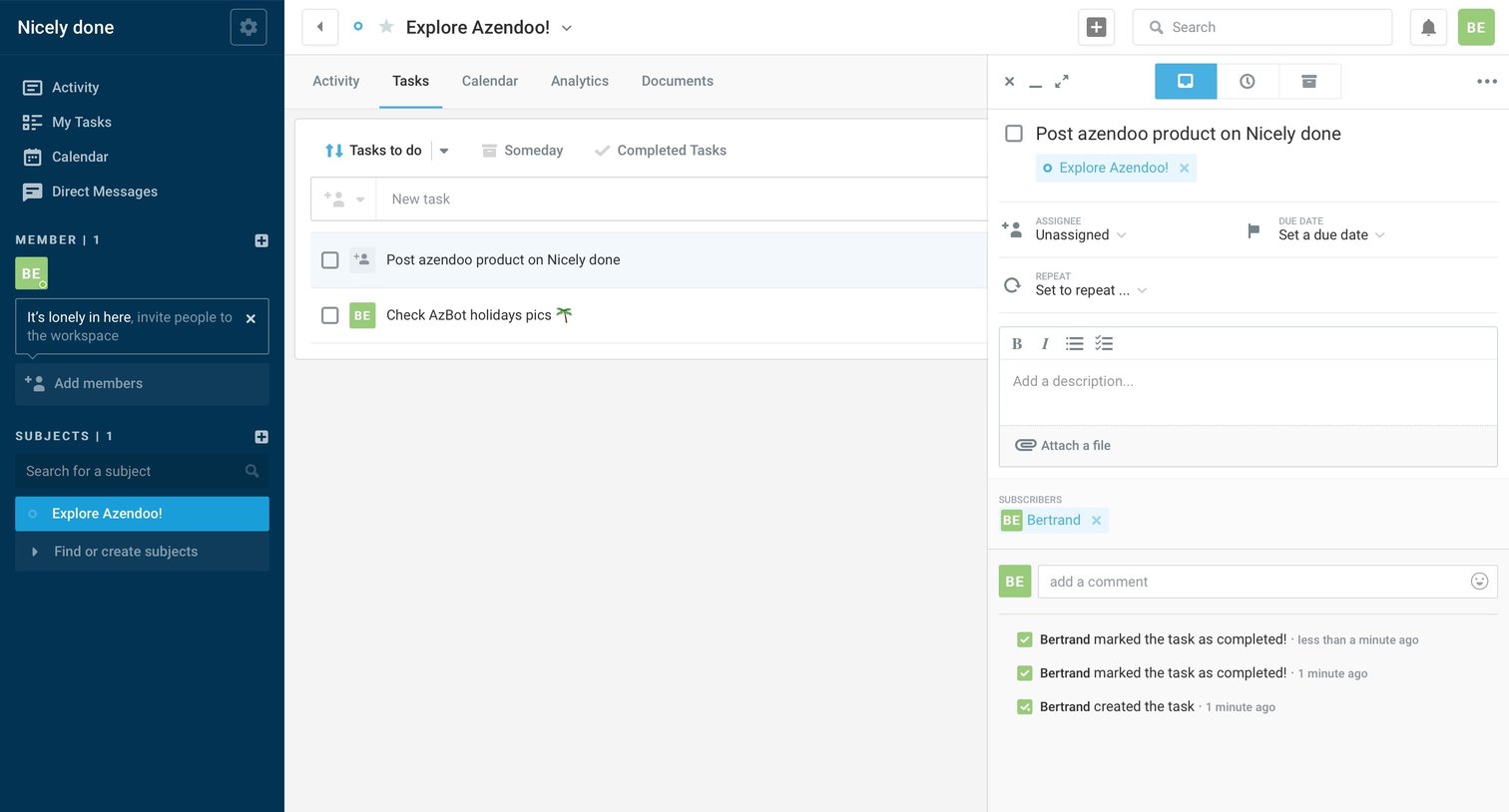This screenshot has width=1509, height=812.
Task: Show the Someday tasks
Action: [522, 151]
